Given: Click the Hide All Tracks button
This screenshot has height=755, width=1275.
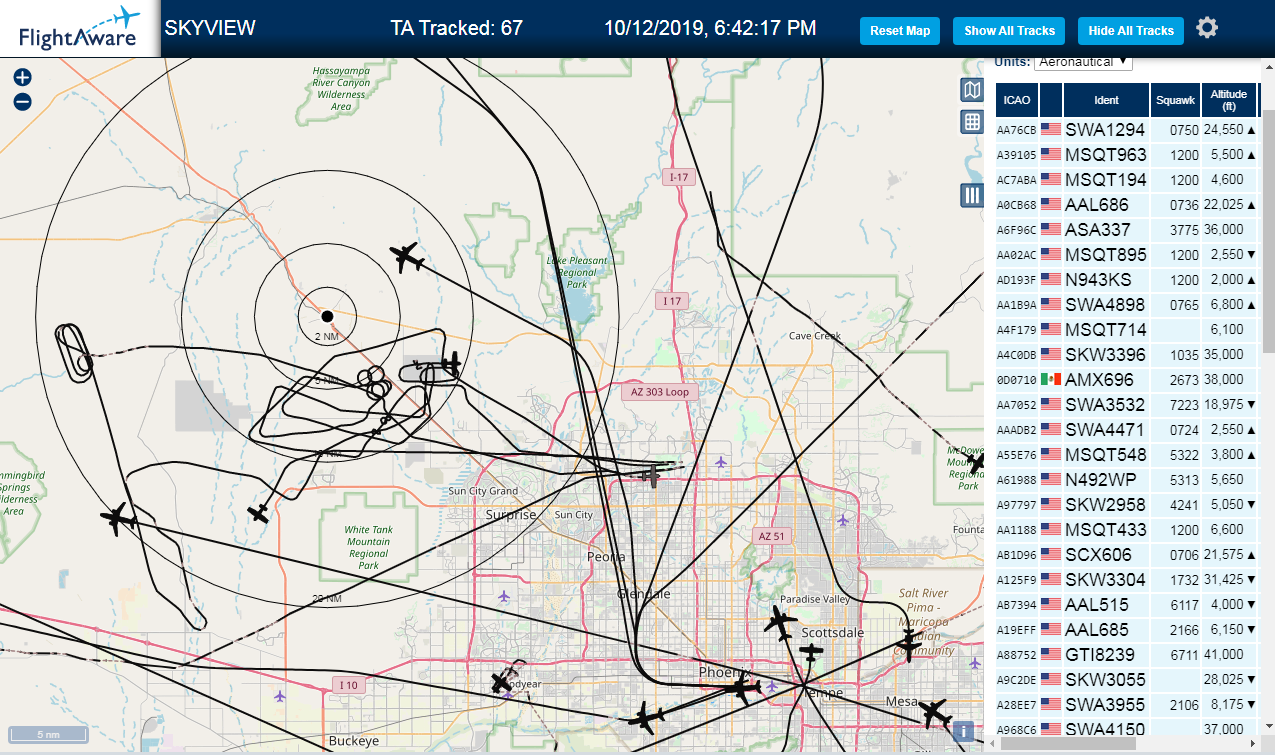Looking at the screenshot, I should coord(1131,31).
